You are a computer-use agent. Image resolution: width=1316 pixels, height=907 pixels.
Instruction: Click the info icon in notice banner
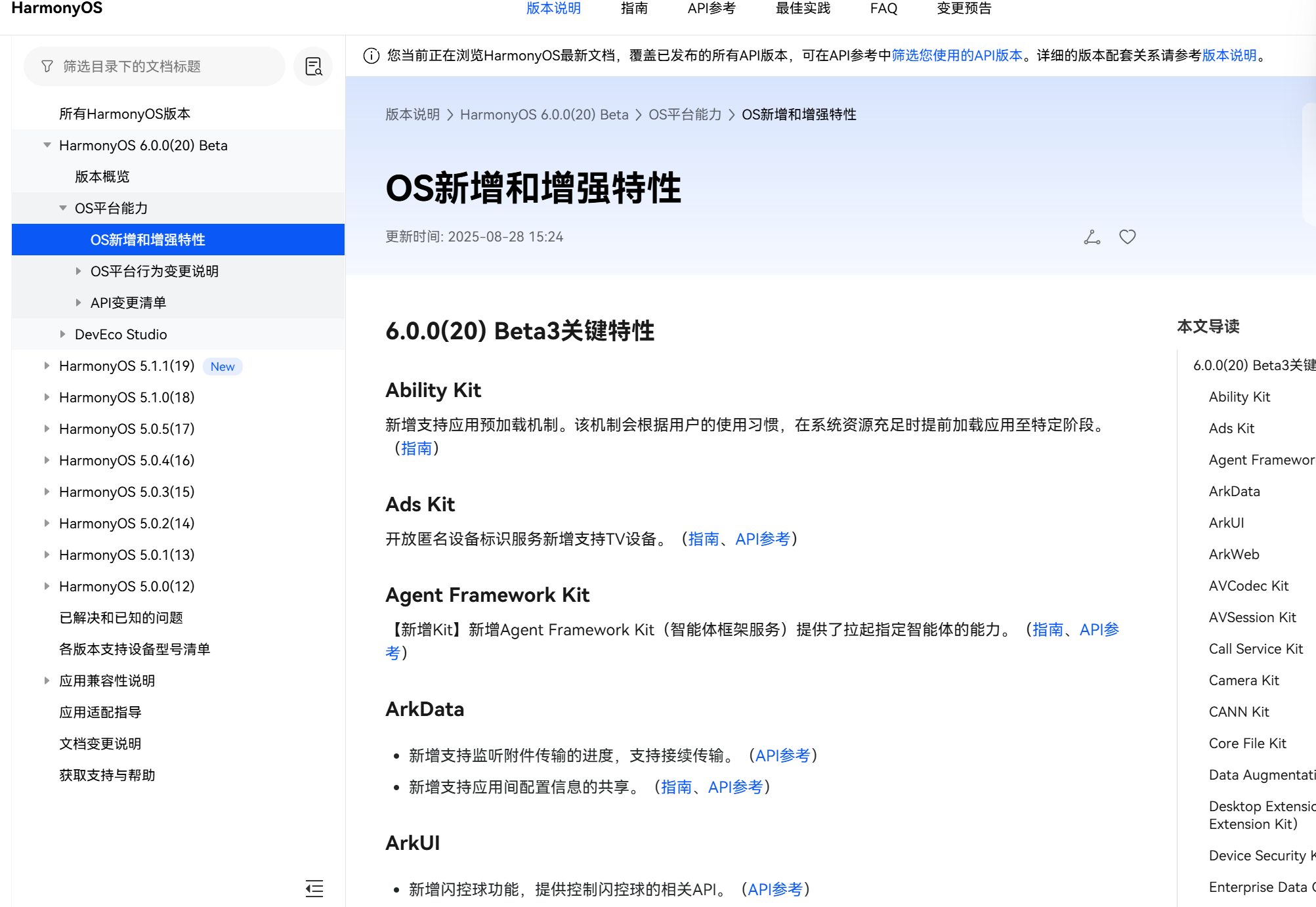[371, 56]
